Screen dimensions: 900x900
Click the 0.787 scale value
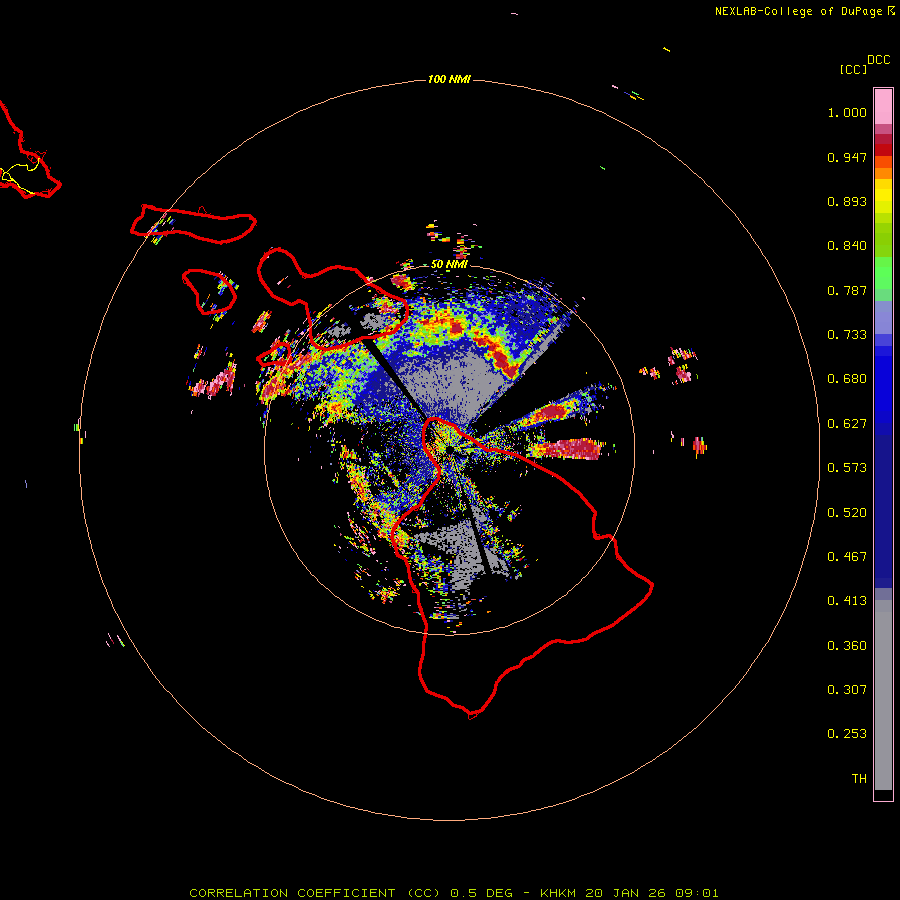pyautogui.click(x=847, y=290)
